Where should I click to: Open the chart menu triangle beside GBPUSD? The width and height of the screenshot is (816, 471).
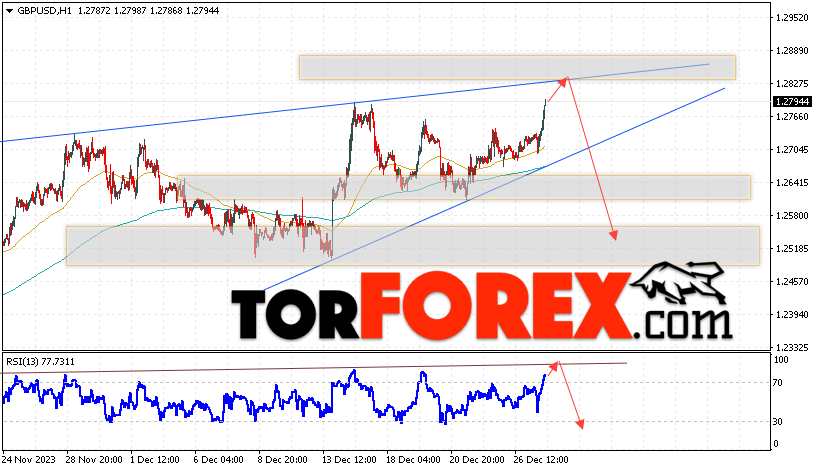[x=9, y=11]
